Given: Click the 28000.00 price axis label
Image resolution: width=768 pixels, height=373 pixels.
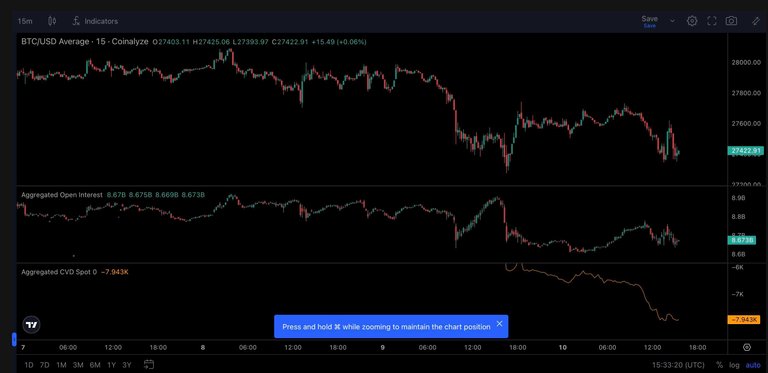Looking at the screenshot, I should click(x=745, y=63).
